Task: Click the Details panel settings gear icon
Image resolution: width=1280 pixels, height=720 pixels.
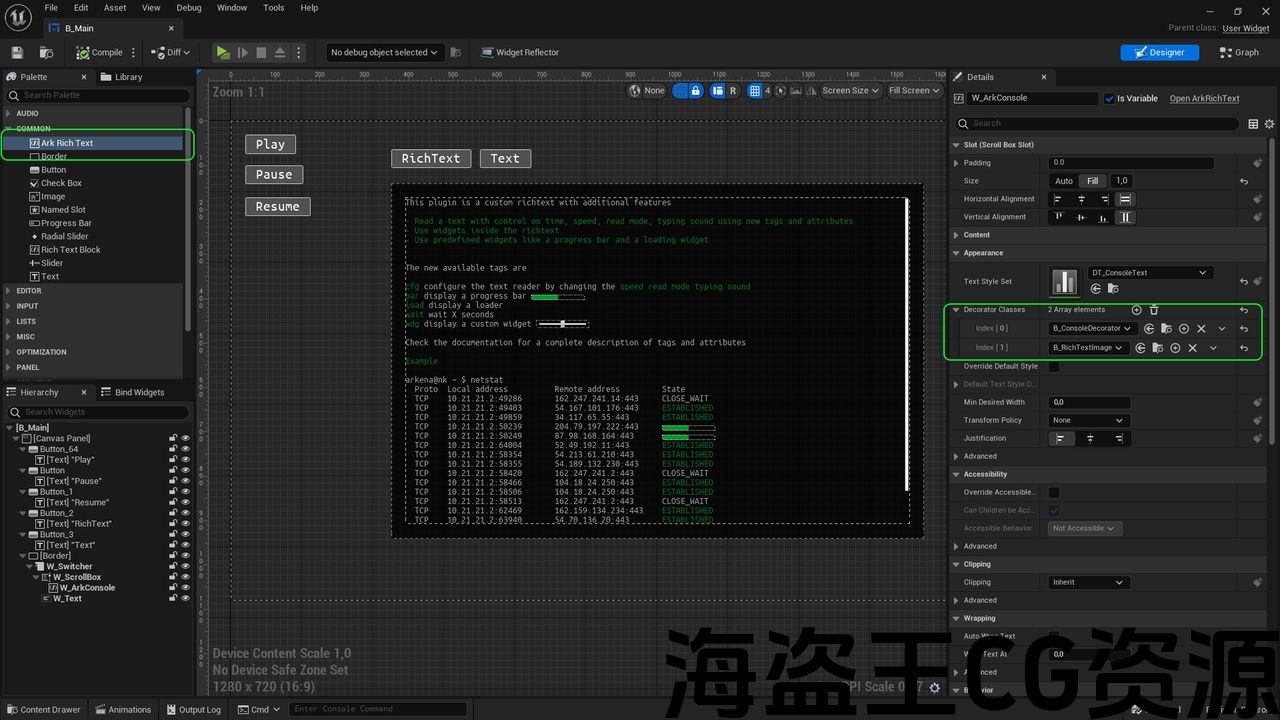Action: pos(1268,124)
